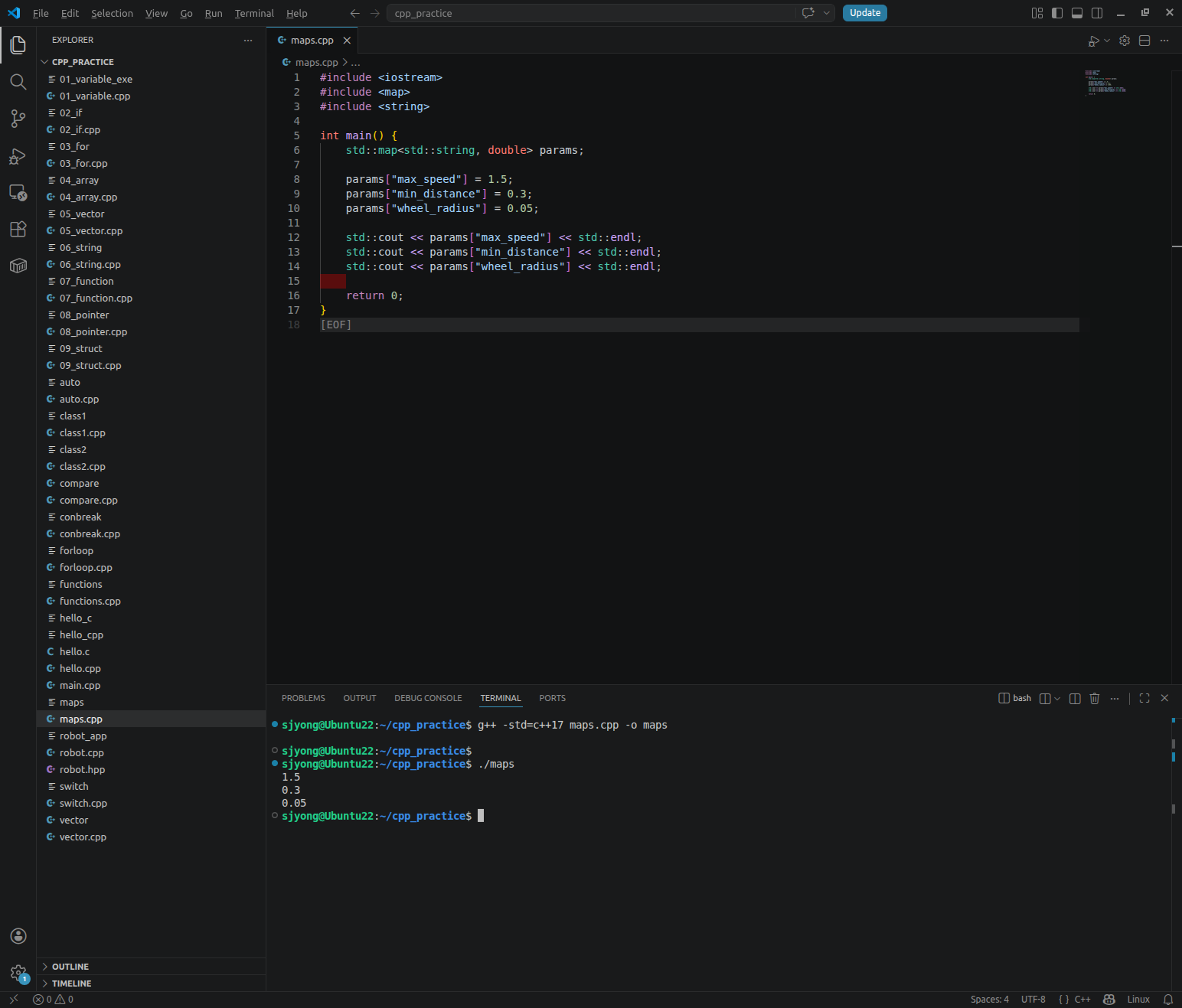Click the Update button
Image resolution: width=1182 pixels, height=1008 pixels.
pyautogui.click(x=865, y=13)
